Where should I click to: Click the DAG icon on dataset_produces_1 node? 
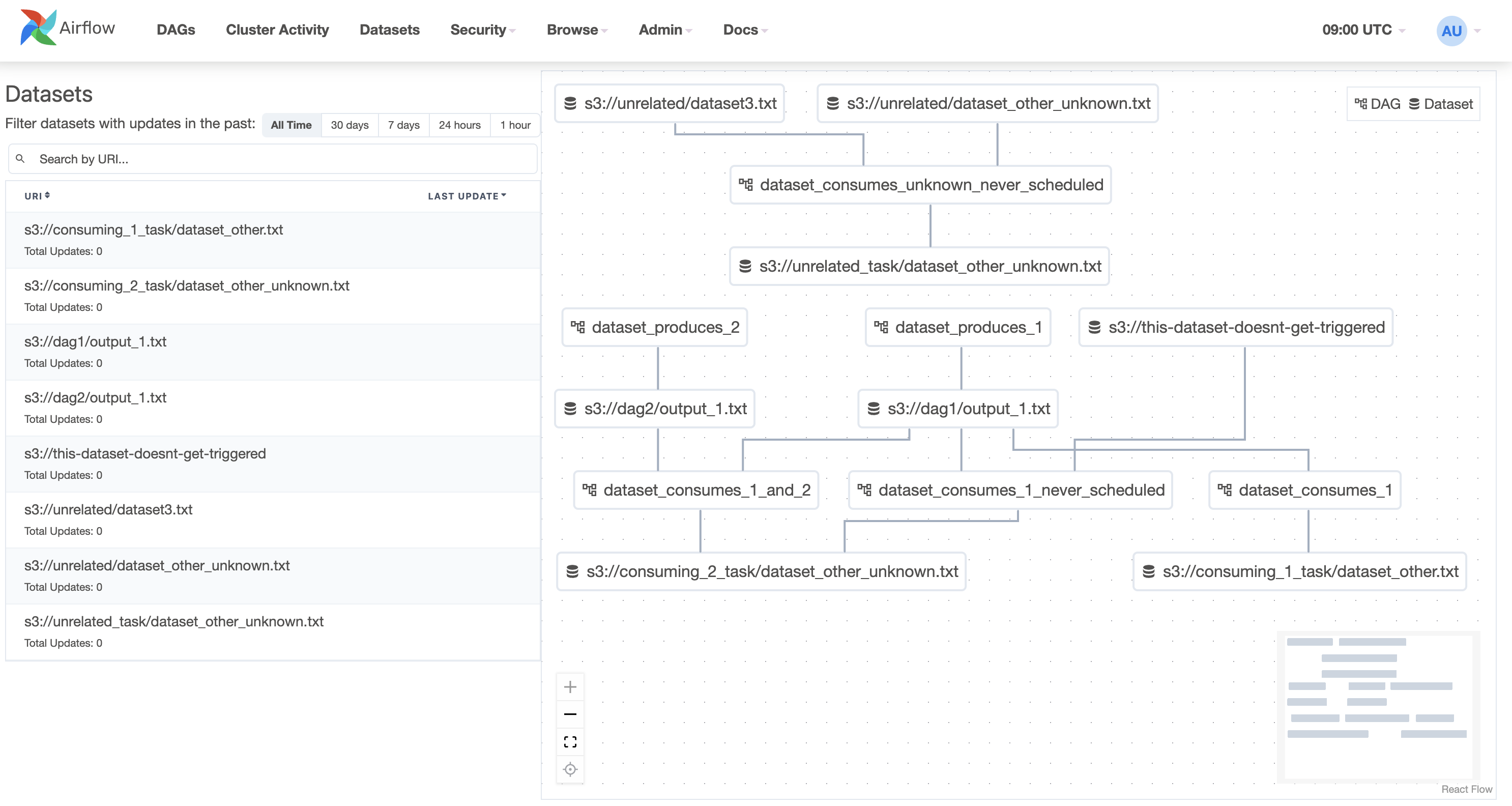[881, 328]
